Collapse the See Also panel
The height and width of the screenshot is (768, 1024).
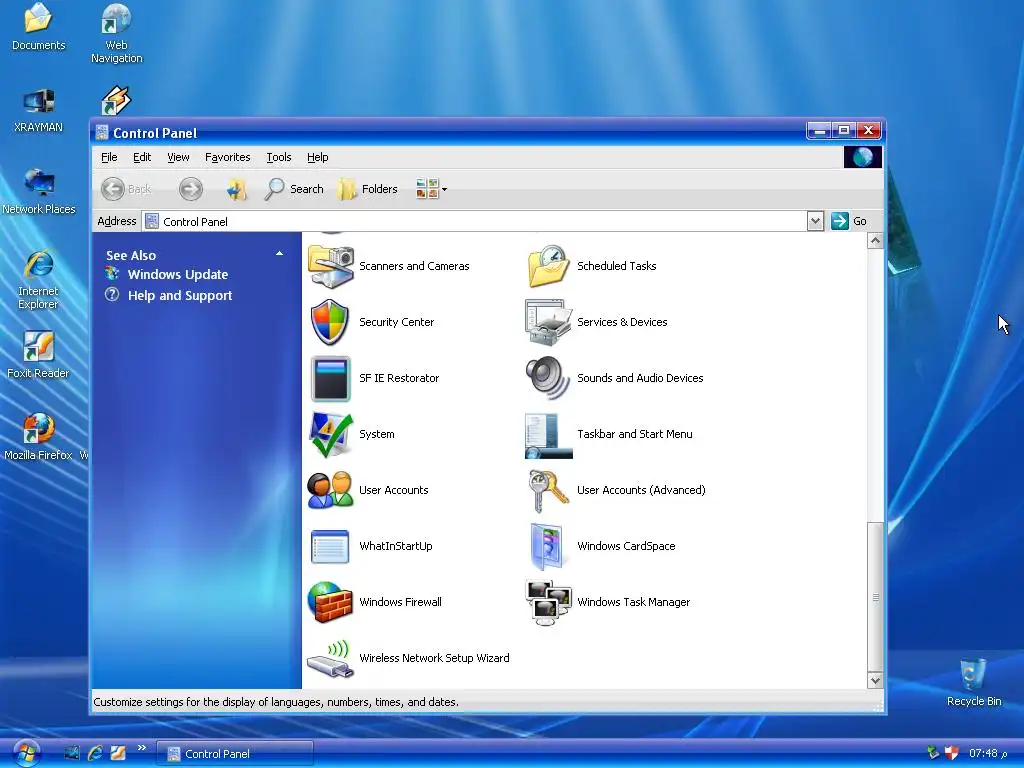point(280,254)
